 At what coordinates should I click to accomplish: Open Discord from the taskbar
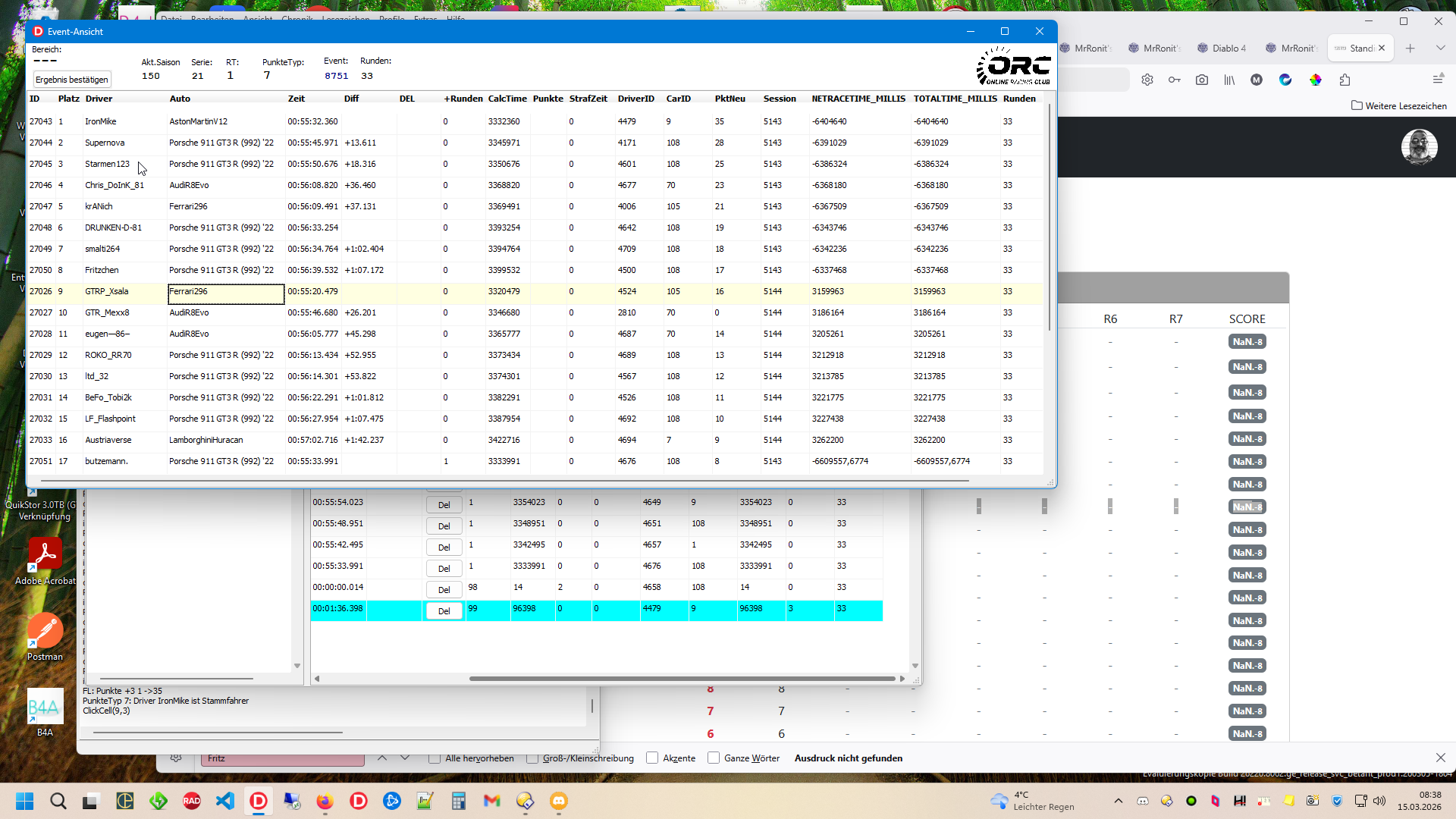pyautogui.click(x=559, y=801)
